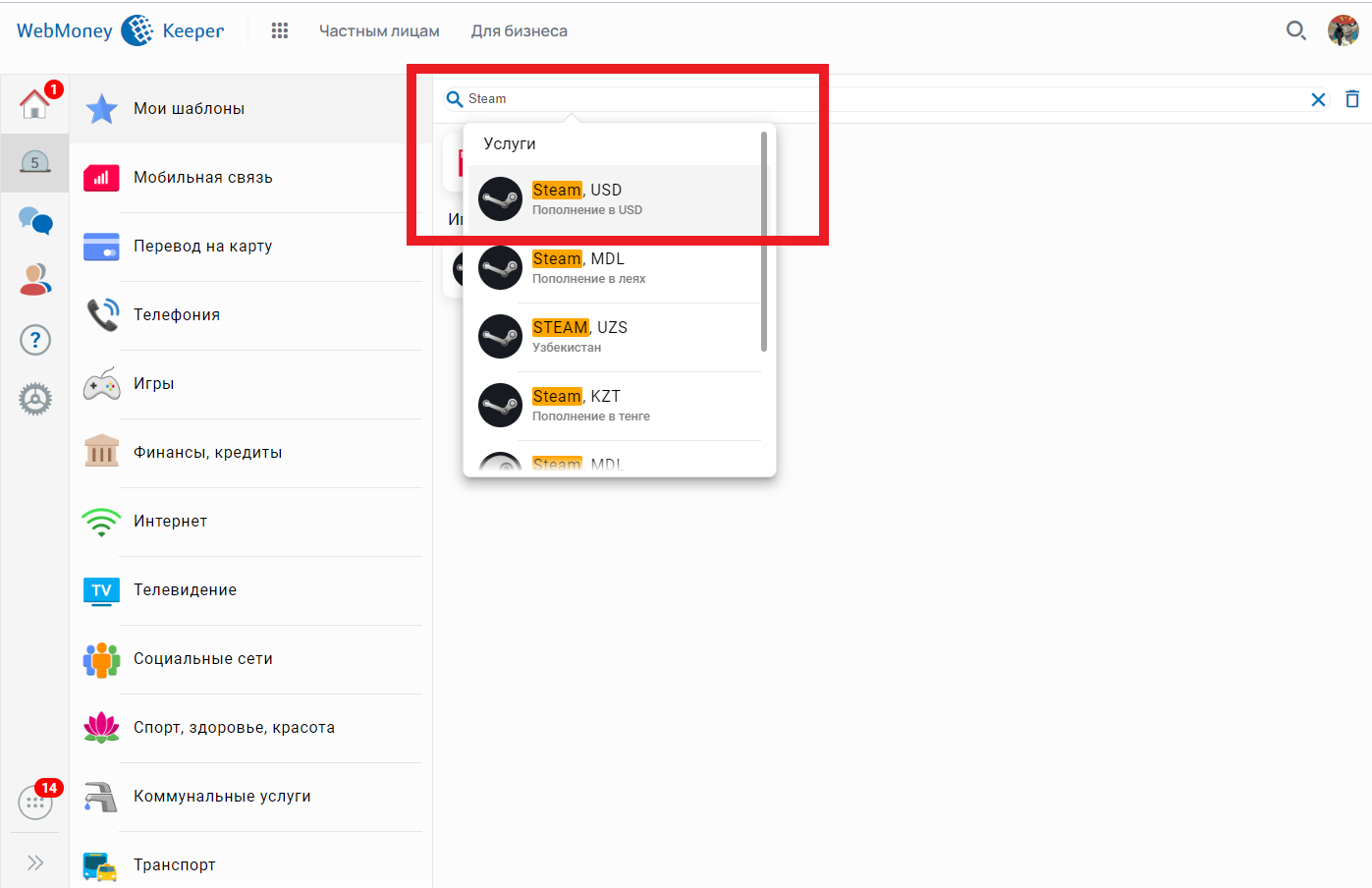
Task: Choose Steam, USD service result
Action: [x=615, y=199]
